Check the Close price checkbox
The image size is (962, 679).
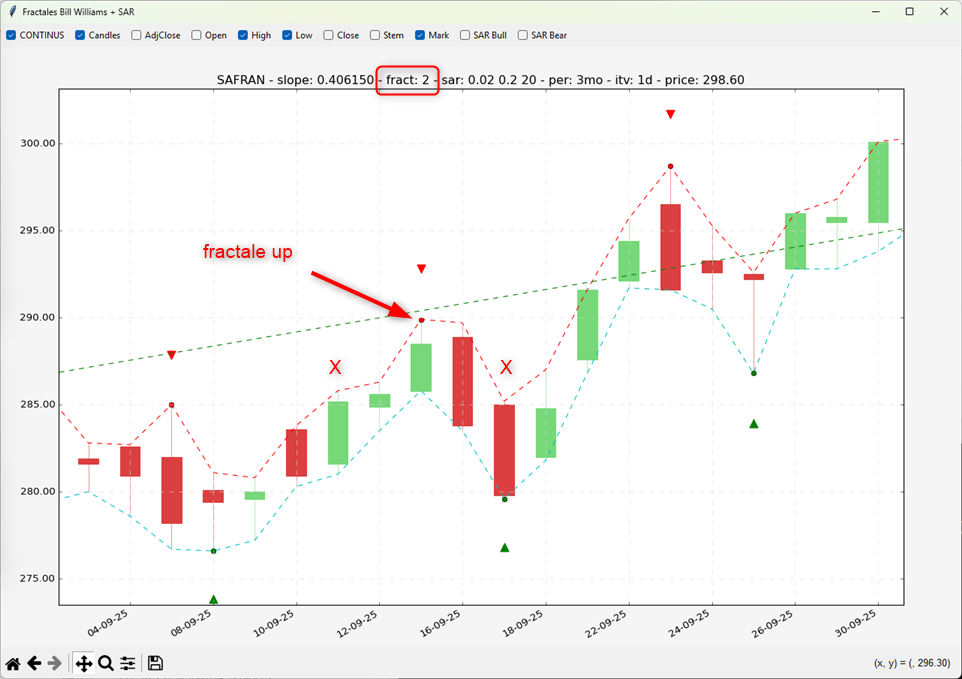(x=329, y=35)
